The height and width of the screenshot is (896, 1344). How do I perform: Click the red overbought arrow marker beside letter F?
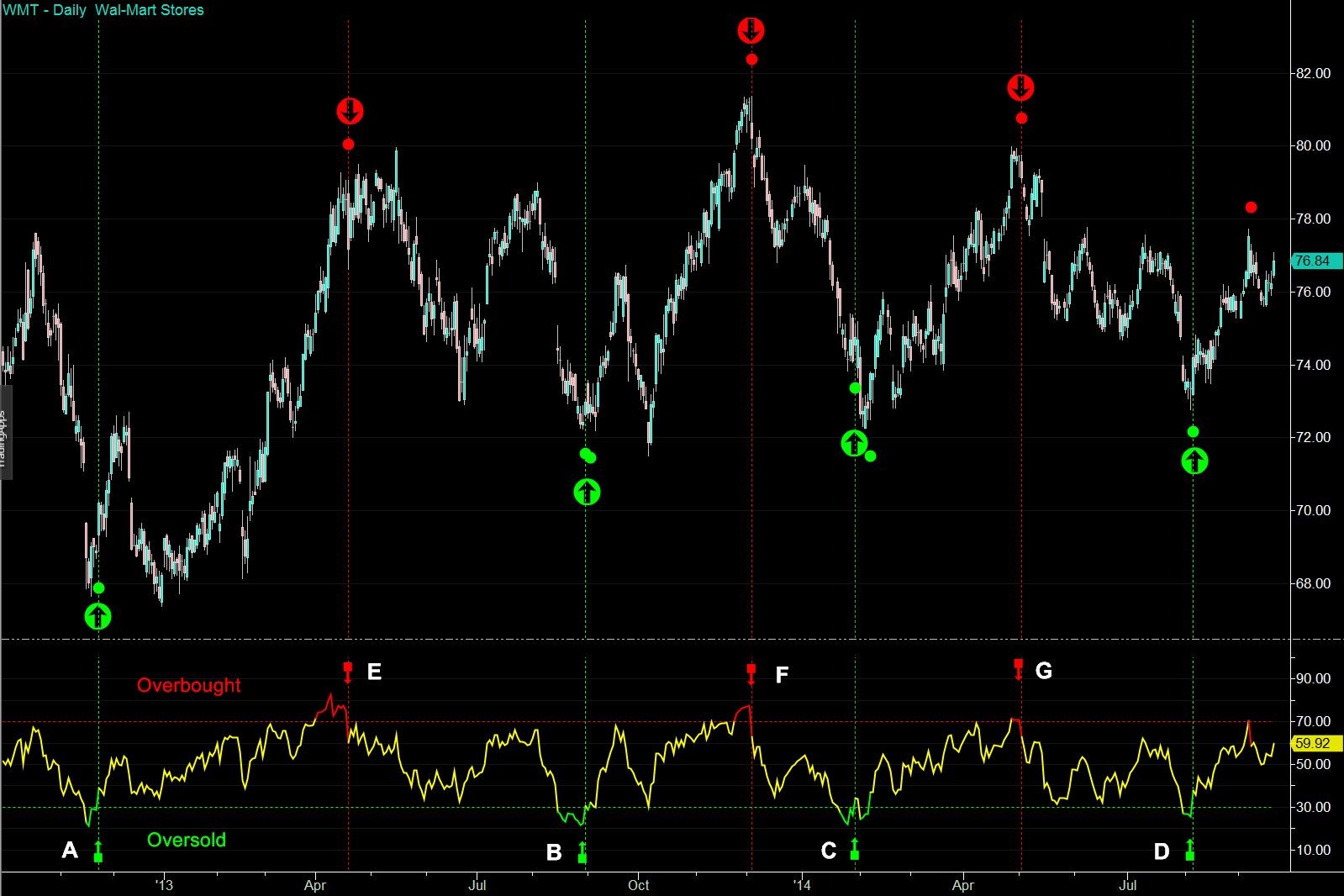751,674
